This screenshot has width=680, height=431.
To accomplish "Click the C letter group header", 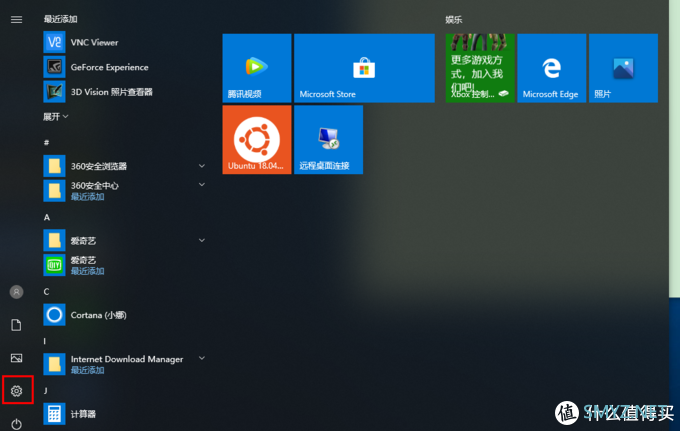I will click(46, 291).
